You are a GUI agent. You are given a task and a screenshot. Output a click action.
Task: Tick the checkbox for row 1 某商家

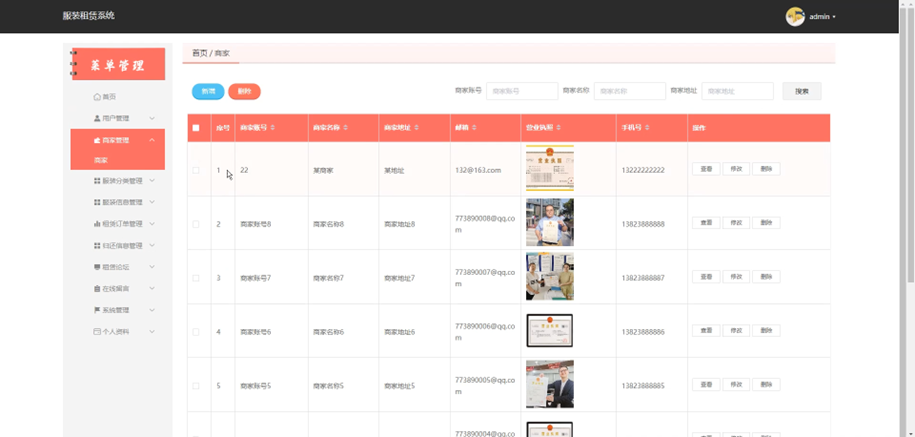196,170
